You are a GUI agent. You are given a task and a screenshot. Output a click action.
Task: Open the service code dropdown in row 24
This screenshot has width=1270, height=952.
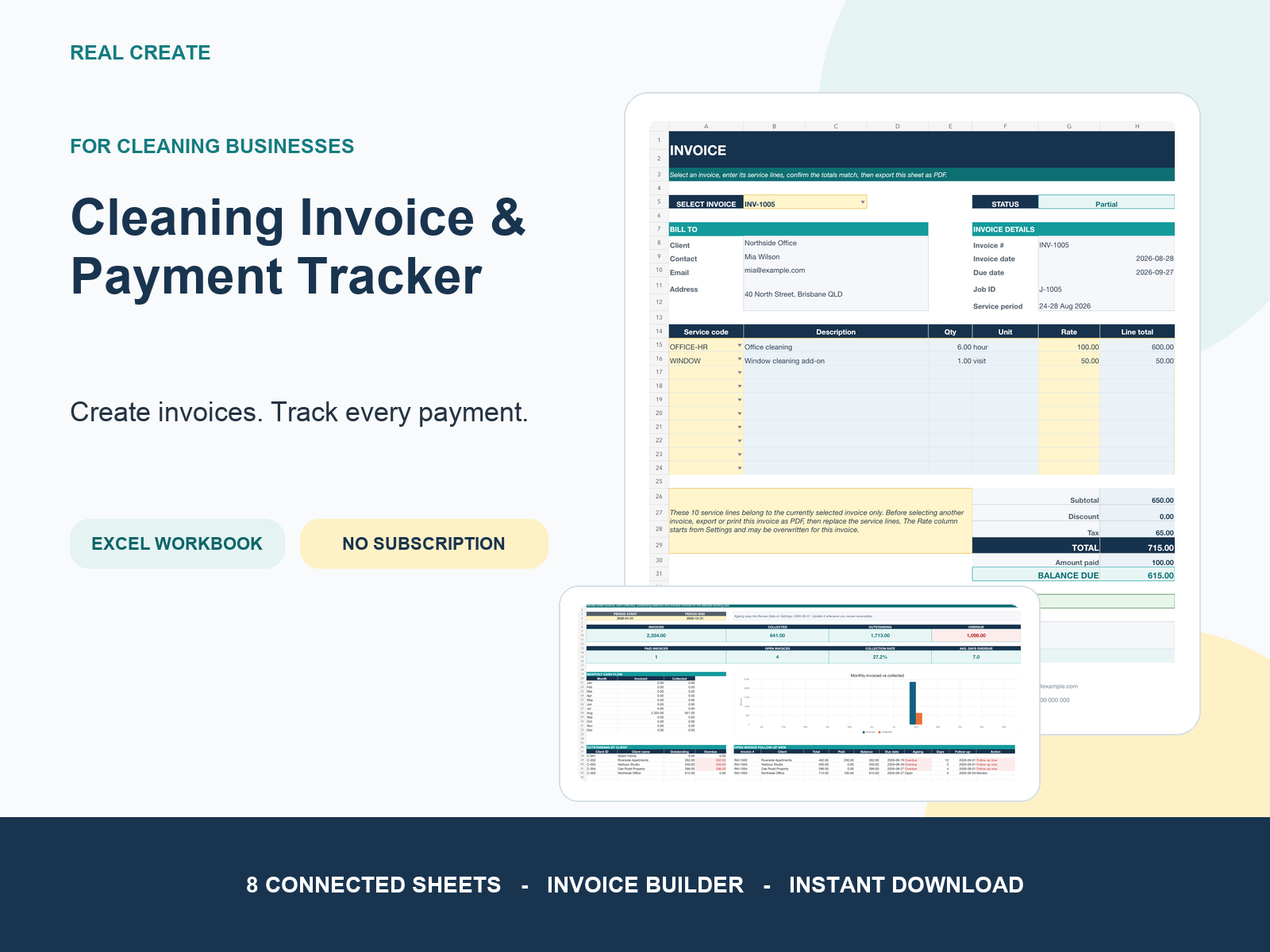[740, 468]
